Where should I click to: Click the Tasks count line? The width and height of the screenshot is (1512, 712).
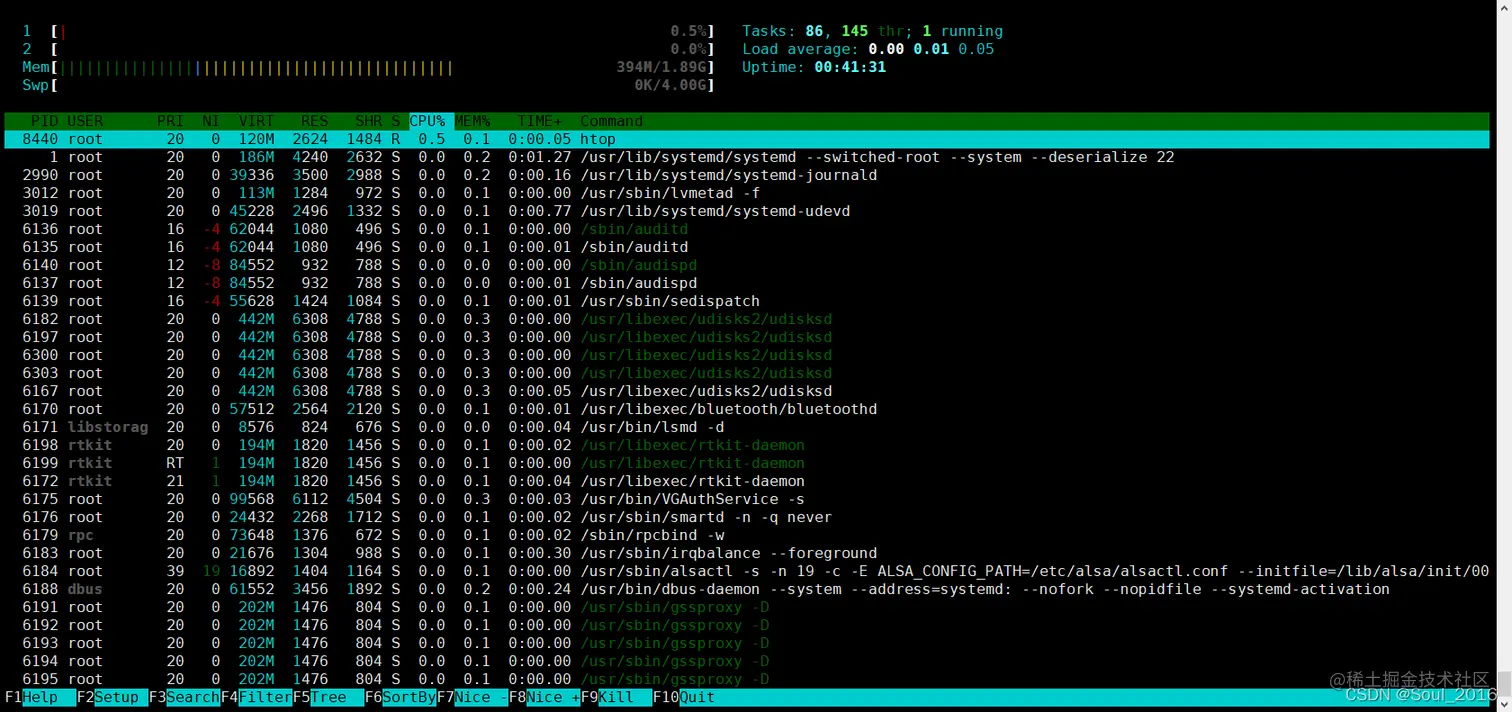(x=872, y=31)
